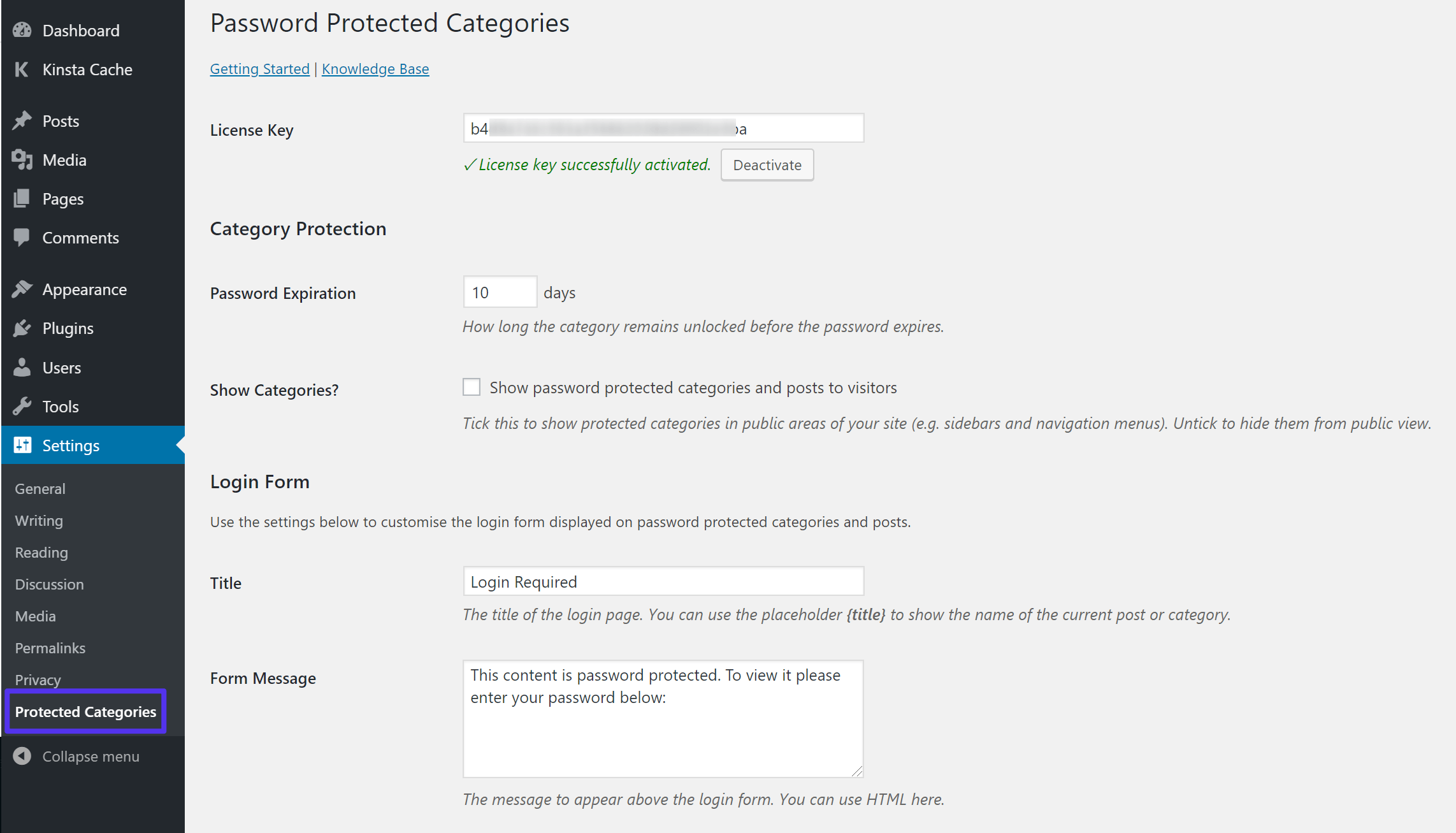Click the Deactivate license key button
This screenshot has width=1456, height=833.
pos(767,164)
